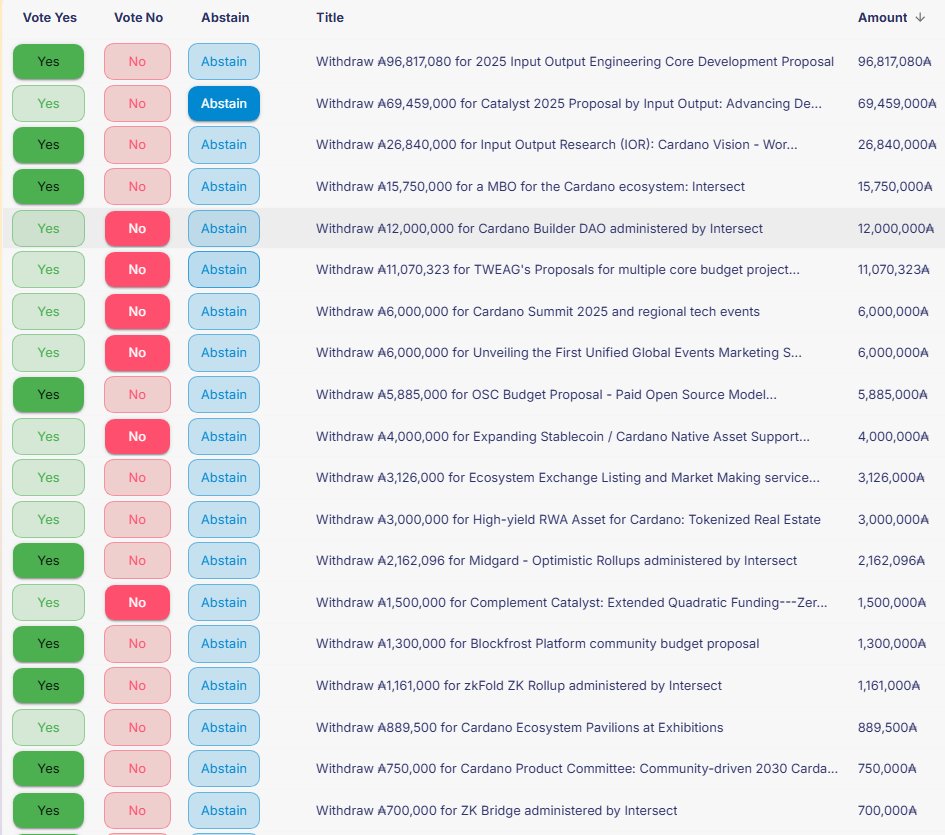Abstain on Input Output Engineering Core Development proposal

(224, 61)
